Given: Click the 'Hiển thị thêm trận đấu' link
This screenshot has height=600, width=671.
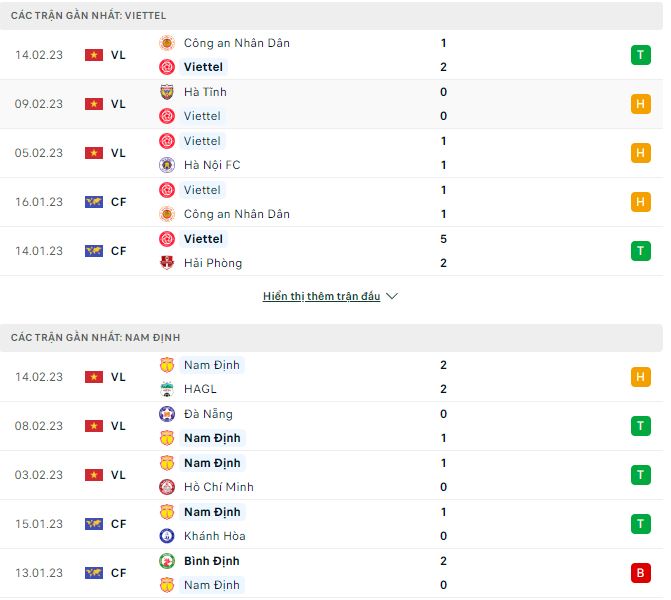Looking at the screenshot, I should [x=321, y=297].
